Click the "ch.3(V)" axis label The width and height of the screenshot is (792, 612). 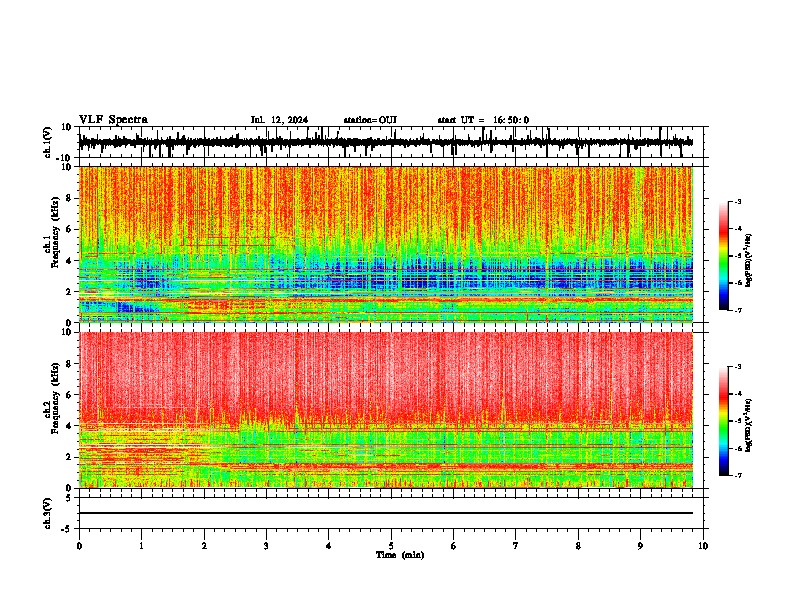[x=48, y=513]
